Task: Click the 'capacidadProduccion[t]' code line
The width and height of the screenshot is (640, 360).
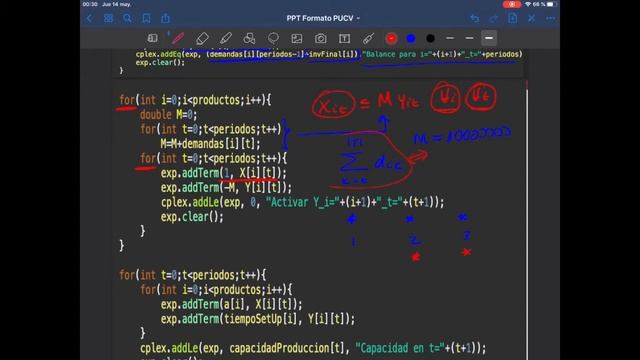Action: click(313, 348)
